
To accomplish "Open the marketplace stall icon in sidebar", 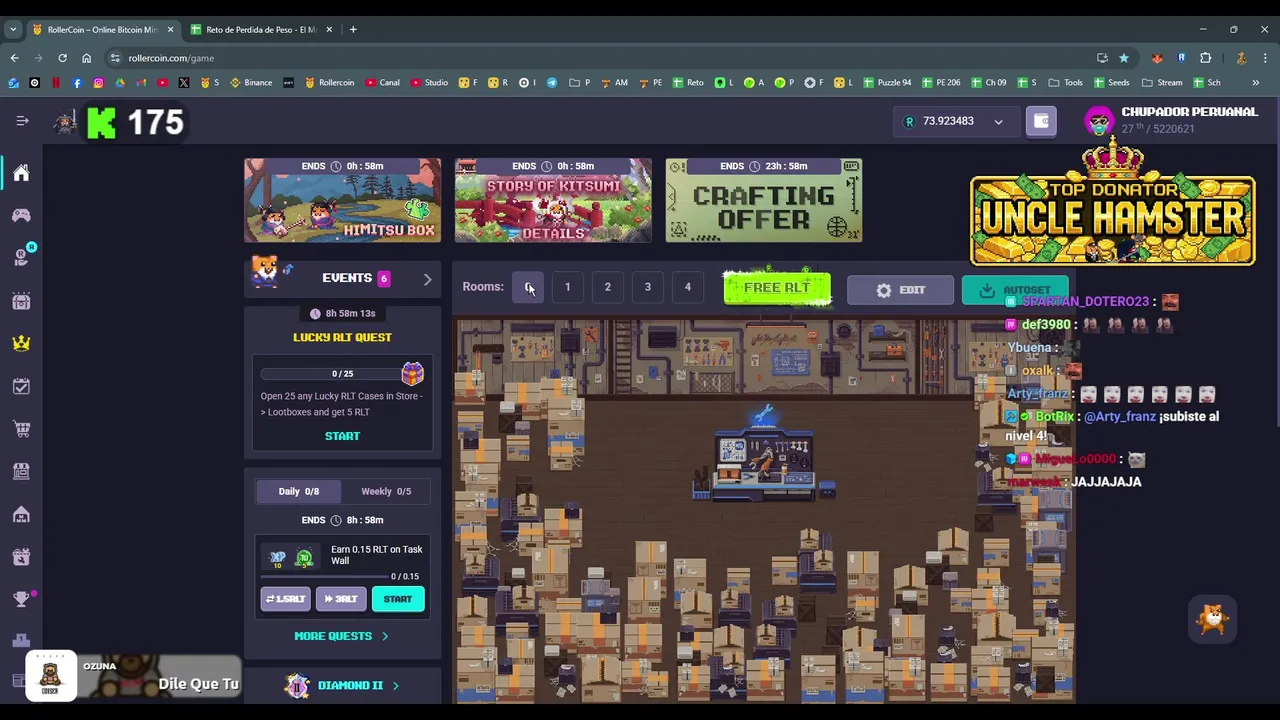I will tap(21, 471).
